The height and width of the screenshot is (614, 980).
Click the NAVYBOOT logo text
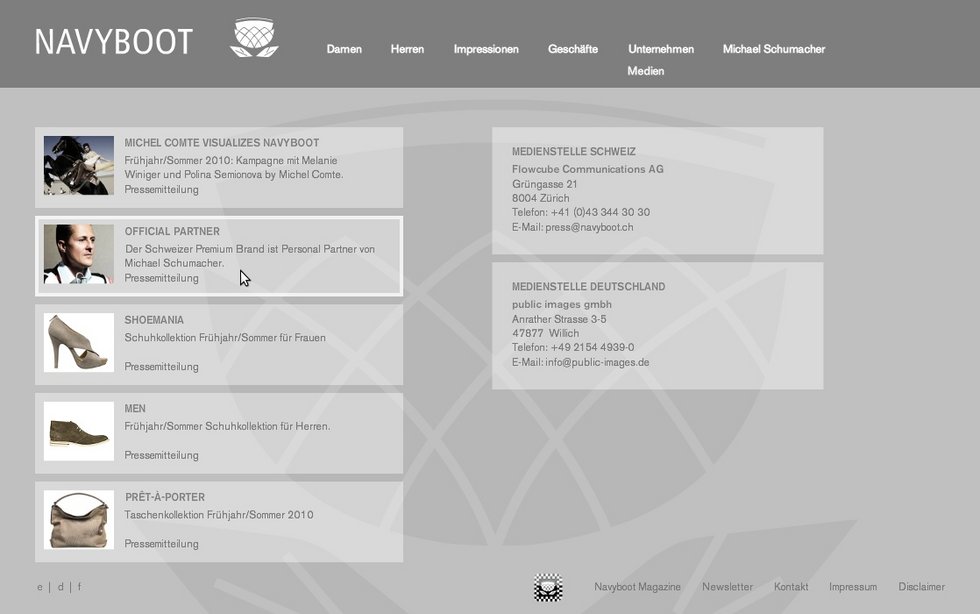coord(114,42)
